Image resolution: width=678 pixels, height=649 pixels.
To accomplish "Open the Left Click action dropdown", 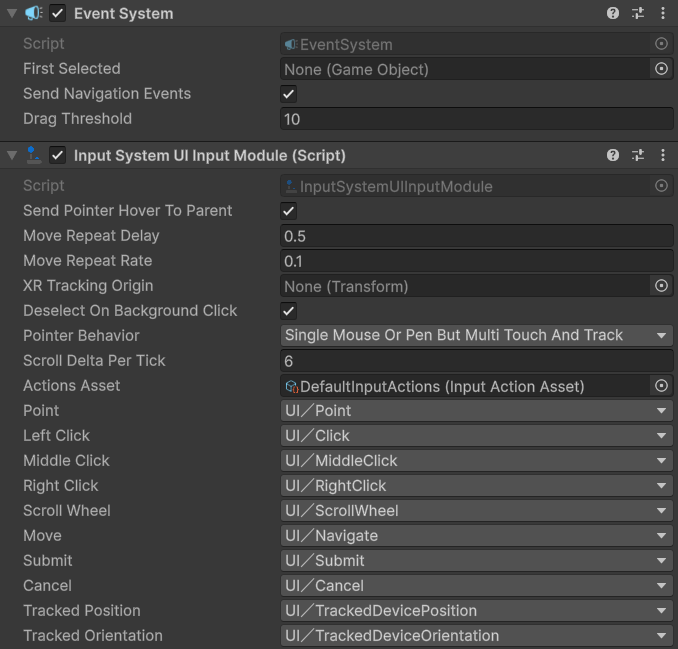I will pos(477,436).
